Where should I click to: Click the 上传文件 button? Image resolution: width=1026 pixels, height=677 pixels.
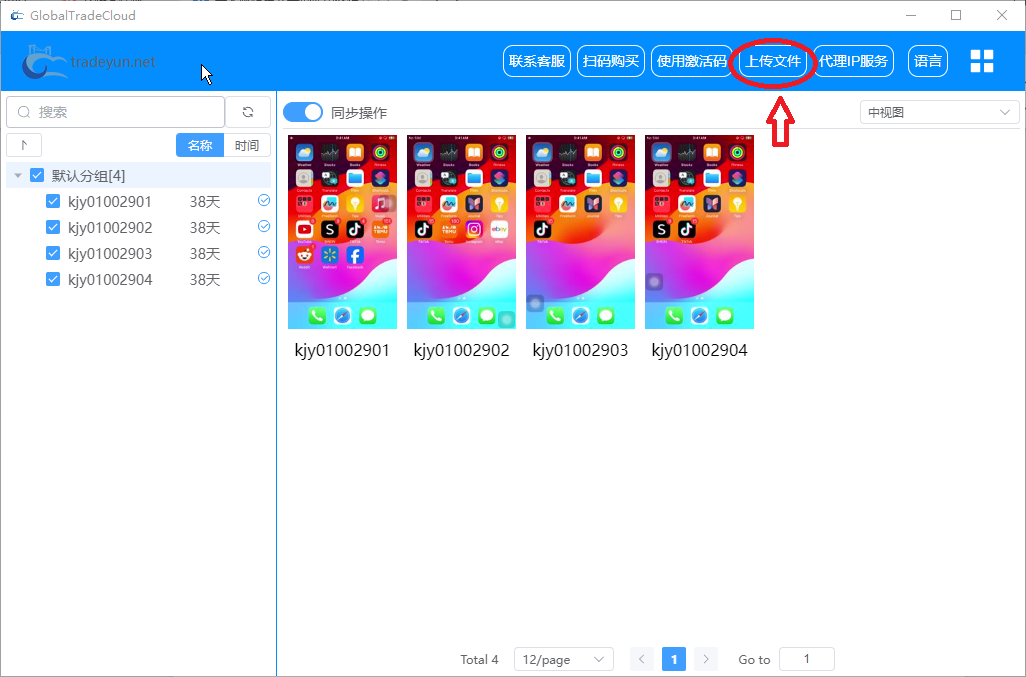click(x=773, y=61)
